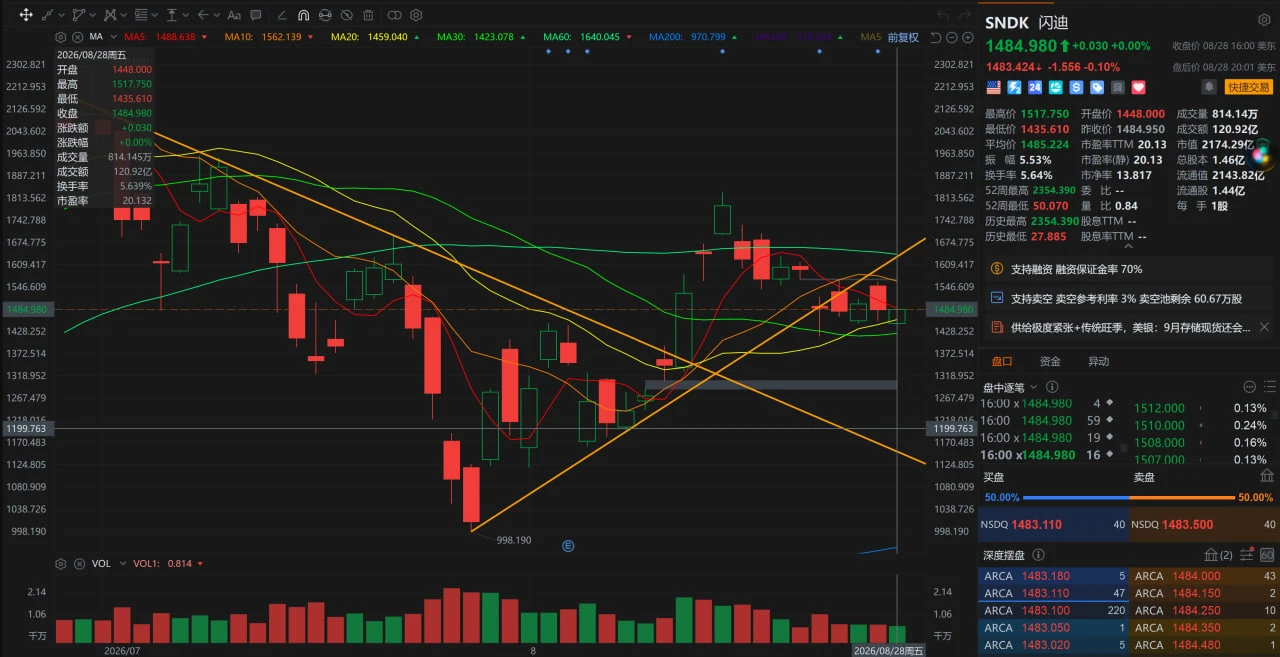Screen dimensions: 1280x657
Task: Expand polyline tool options arrow
Action: pos(92,15)
